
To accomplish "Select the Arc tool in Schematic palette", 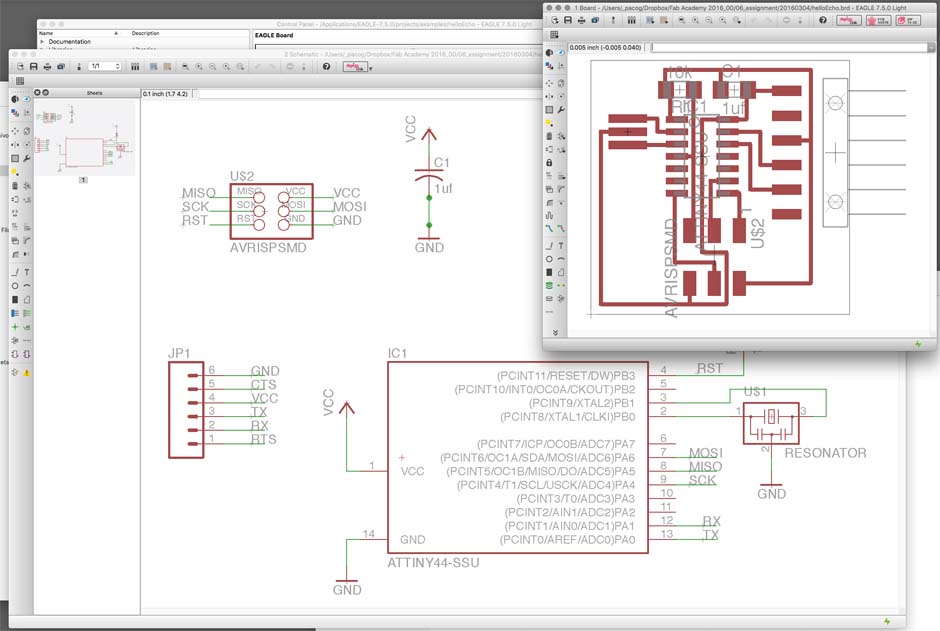I will (27, 286).
